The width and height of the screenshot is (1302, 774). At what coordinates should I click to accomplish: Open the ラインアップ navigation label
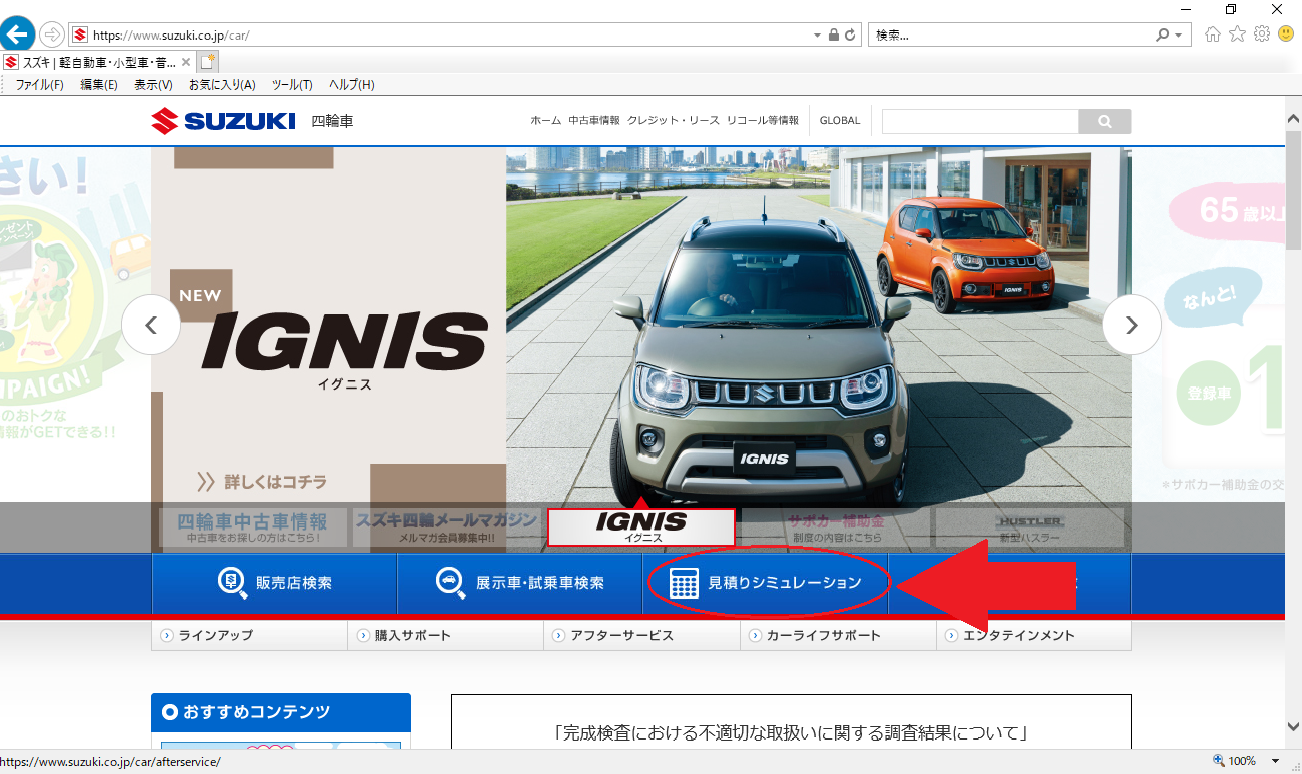tap(216, 635)
